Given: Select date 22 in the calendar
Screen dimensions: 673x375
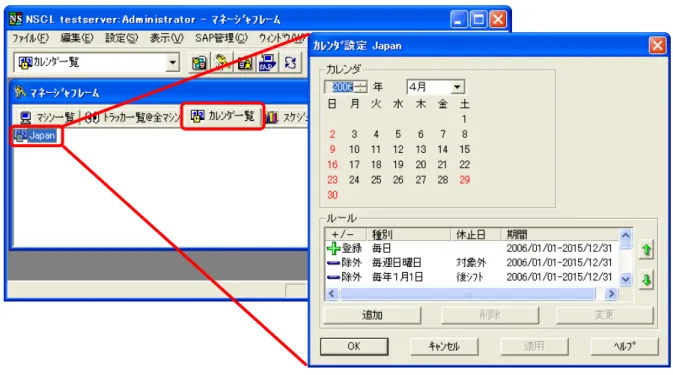Looking at the screenshot, I should point(464,165).
